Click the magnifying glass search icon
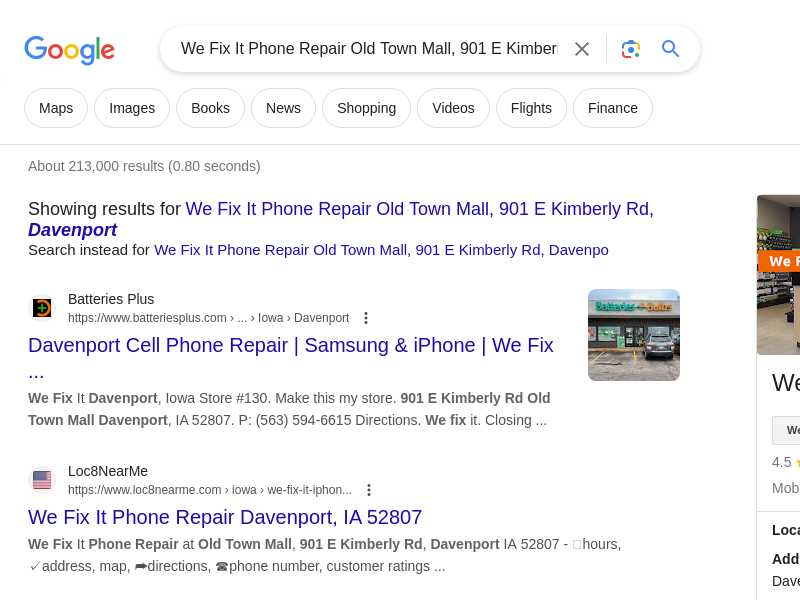This screenshot has width=800, height=600. click(670, 49)
